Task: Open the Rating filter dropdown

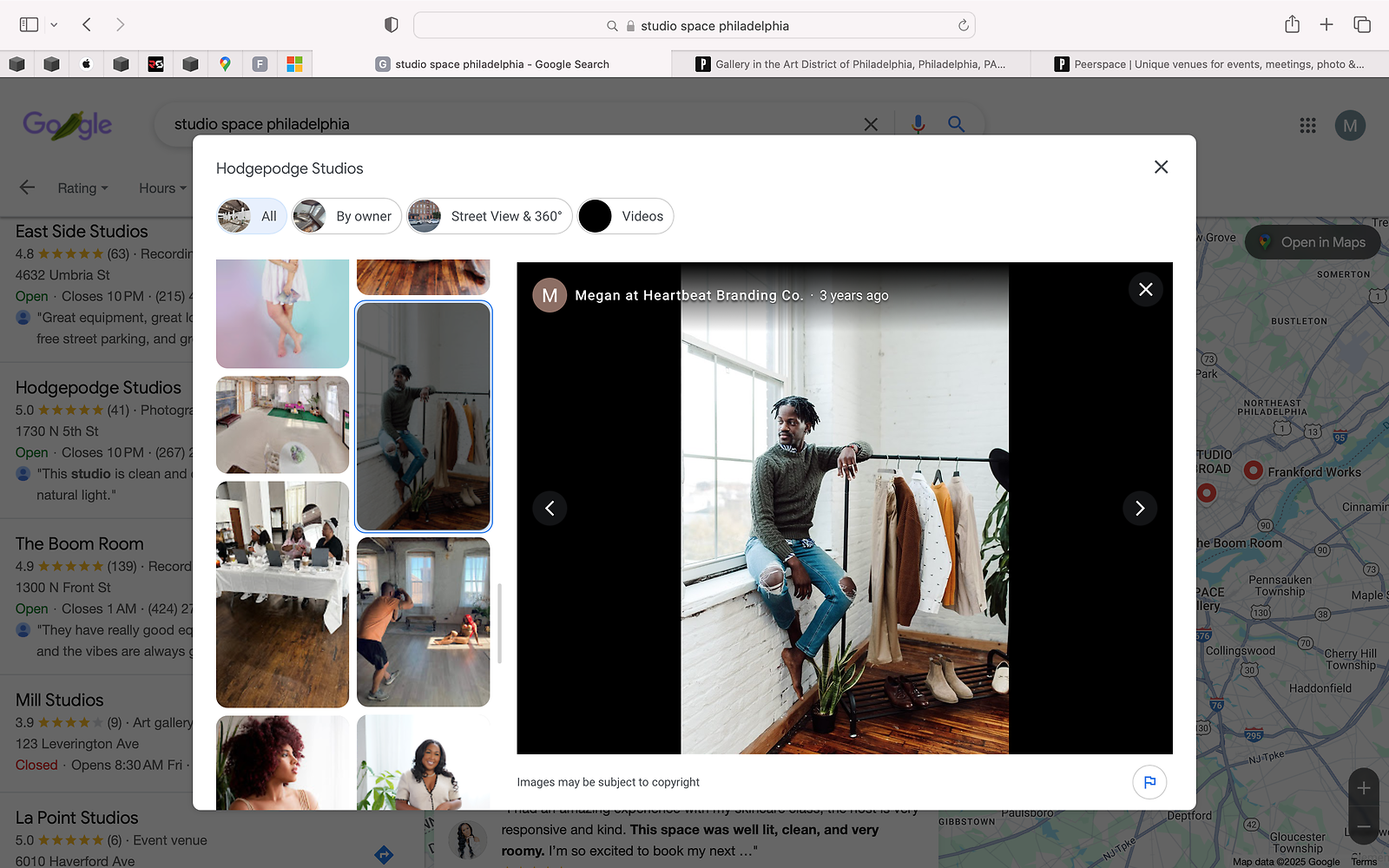Action: pos(82,188)
